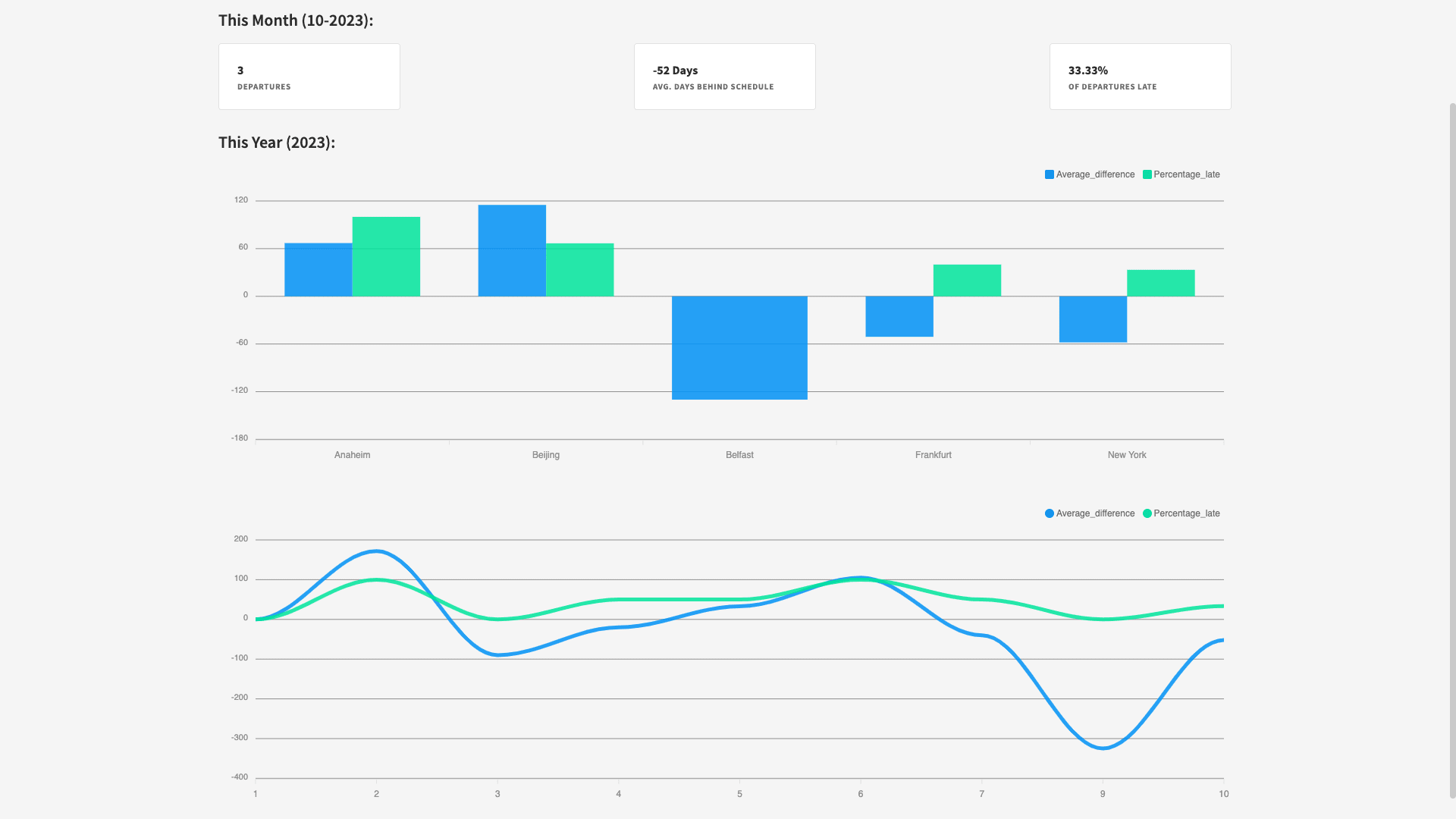
Task: Click the Anaheim axis label
Action: click(x=353, y=455)
